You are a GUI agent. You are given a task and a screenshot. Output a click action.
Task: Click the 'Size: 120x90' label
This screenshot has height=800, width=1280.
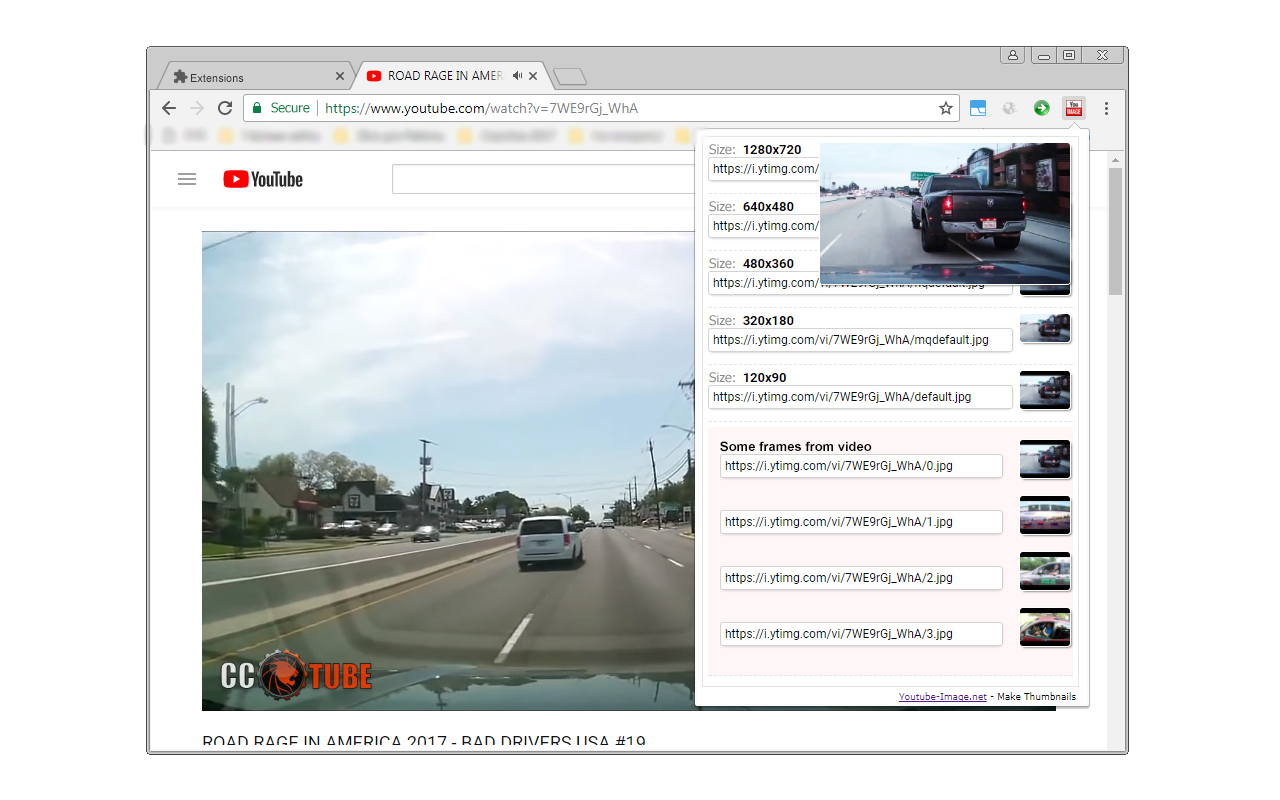click(748, 377)
